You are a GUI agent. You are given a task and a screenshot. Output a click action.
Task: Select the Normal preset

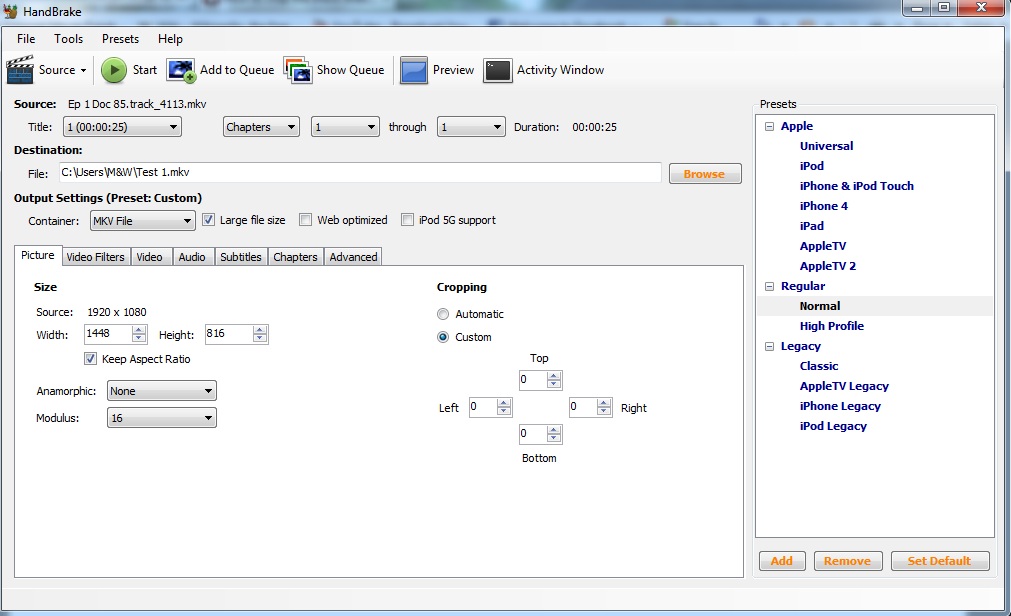click(x=820, y=306)
